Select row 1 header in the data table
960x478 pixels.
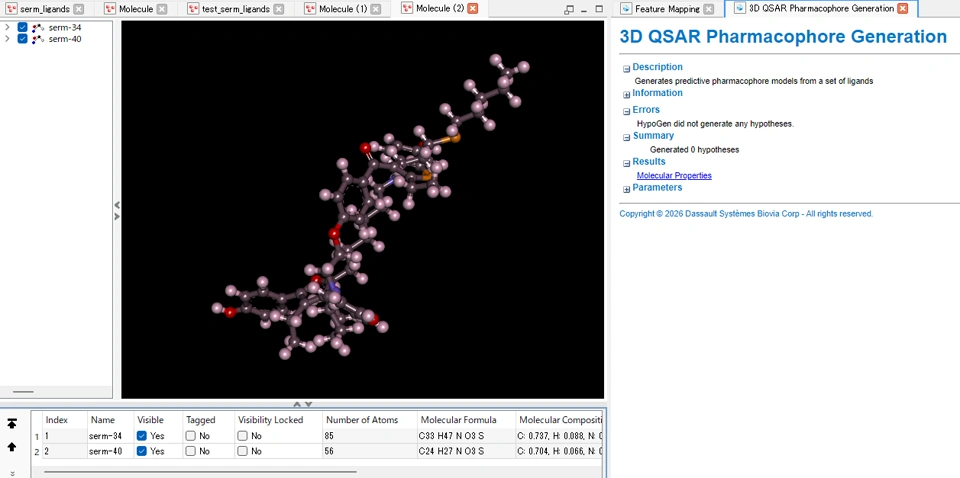pos(37,436)
